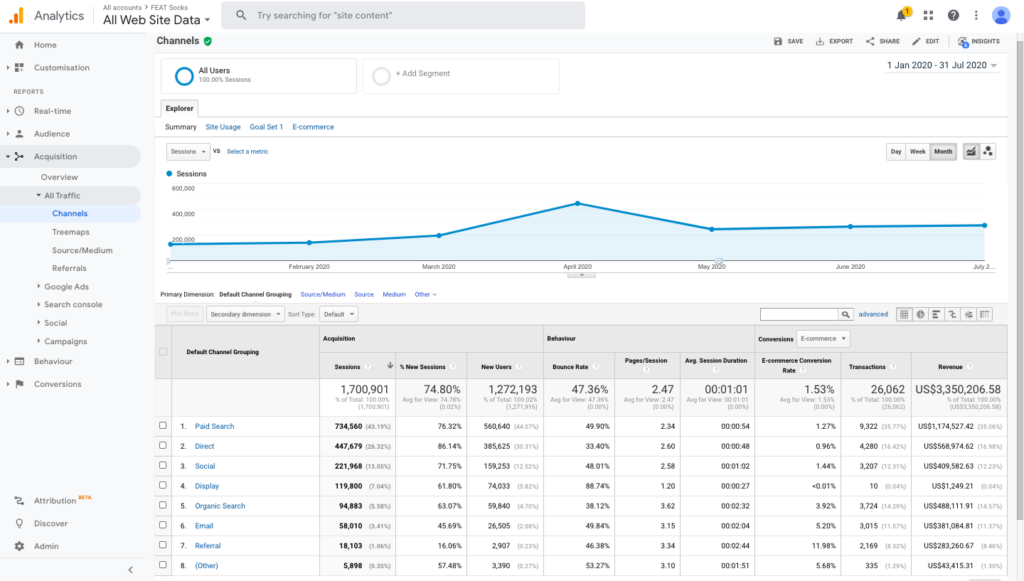Click the April 2020 data point on chart
Screen dimensions: 1024x581
point(577,204)
